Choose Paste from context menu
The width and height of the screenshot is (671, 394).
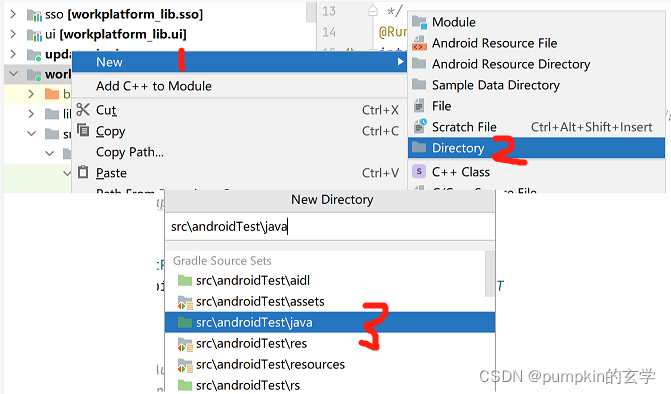(239, 173)
